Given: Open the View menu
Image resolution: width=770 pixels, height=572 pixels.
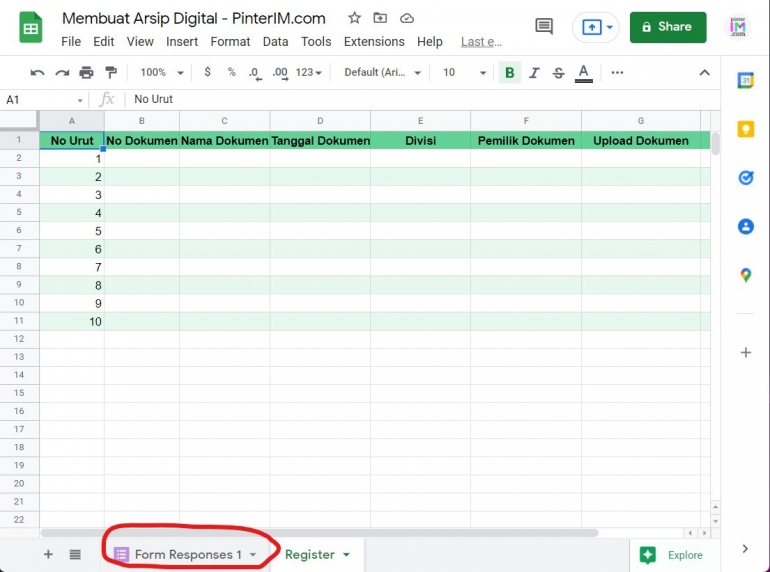Looking at the screenshot, I should pyautogui.click(x=140, y=42).
